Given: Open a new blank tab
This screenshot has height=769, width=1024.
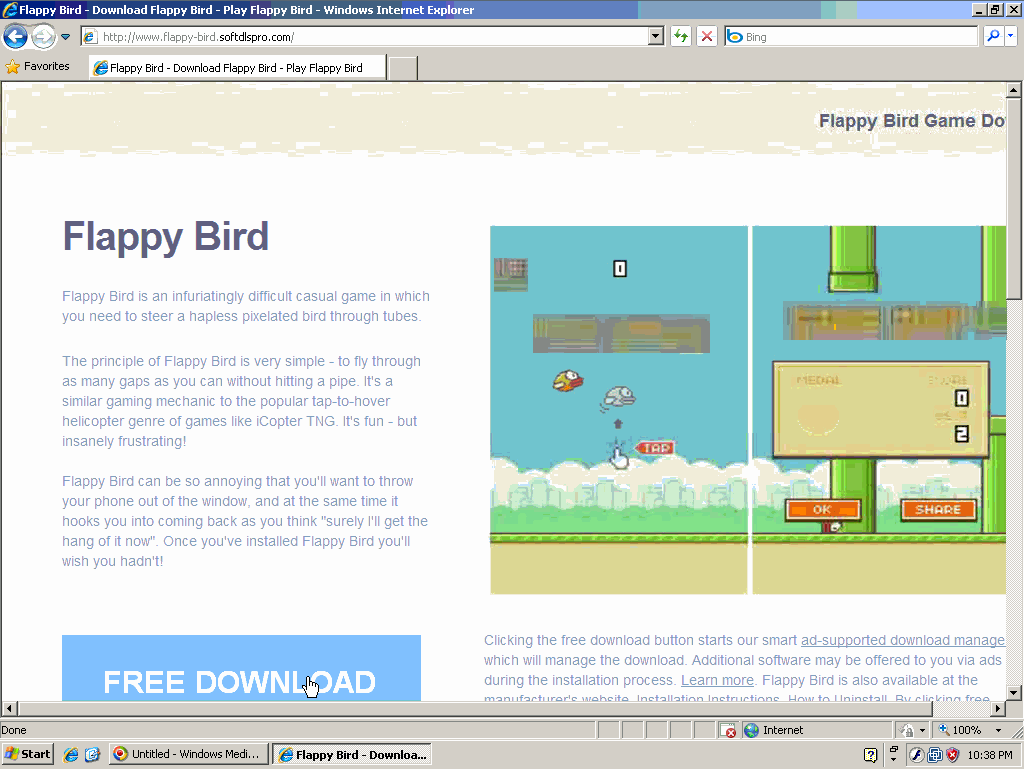Looking at the screenshot, I should pos(403,69).
